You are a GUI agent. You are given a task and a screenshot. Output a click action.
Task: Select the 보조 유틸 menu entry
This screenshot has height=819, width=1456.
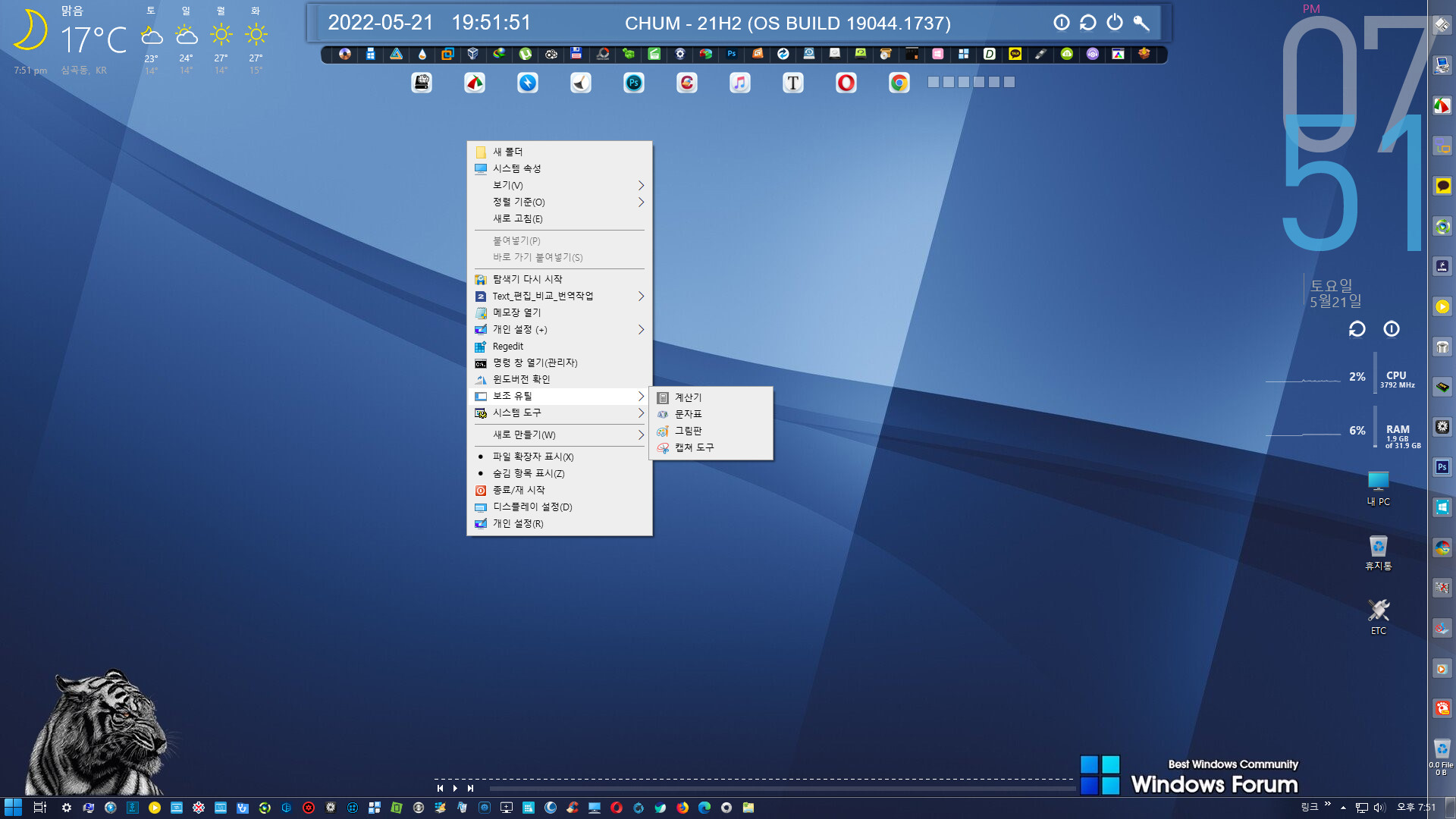coord(560,396)
